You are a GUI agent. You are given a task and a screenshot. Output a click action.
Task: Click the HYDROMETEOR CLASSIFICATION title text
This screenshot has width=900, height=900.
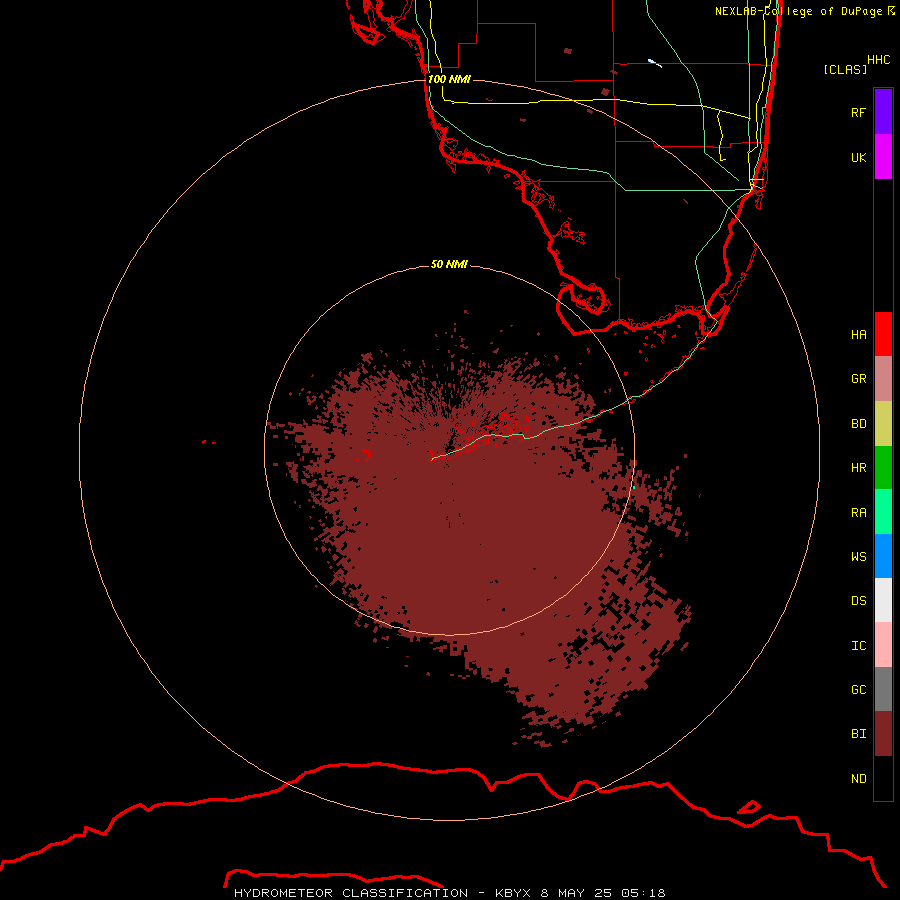351,893
